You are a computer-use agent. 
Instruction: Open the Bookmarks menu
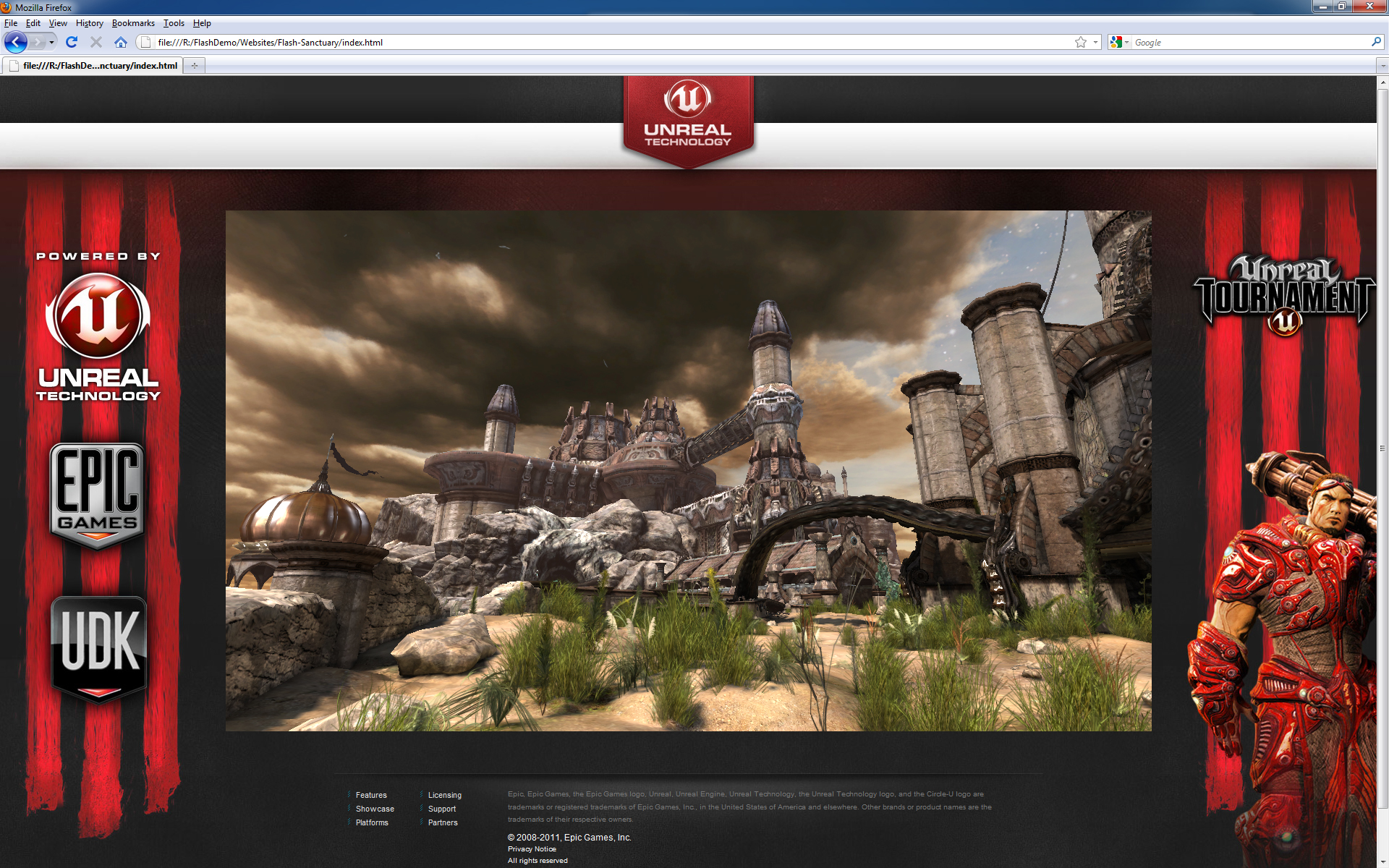pos(133,23)
